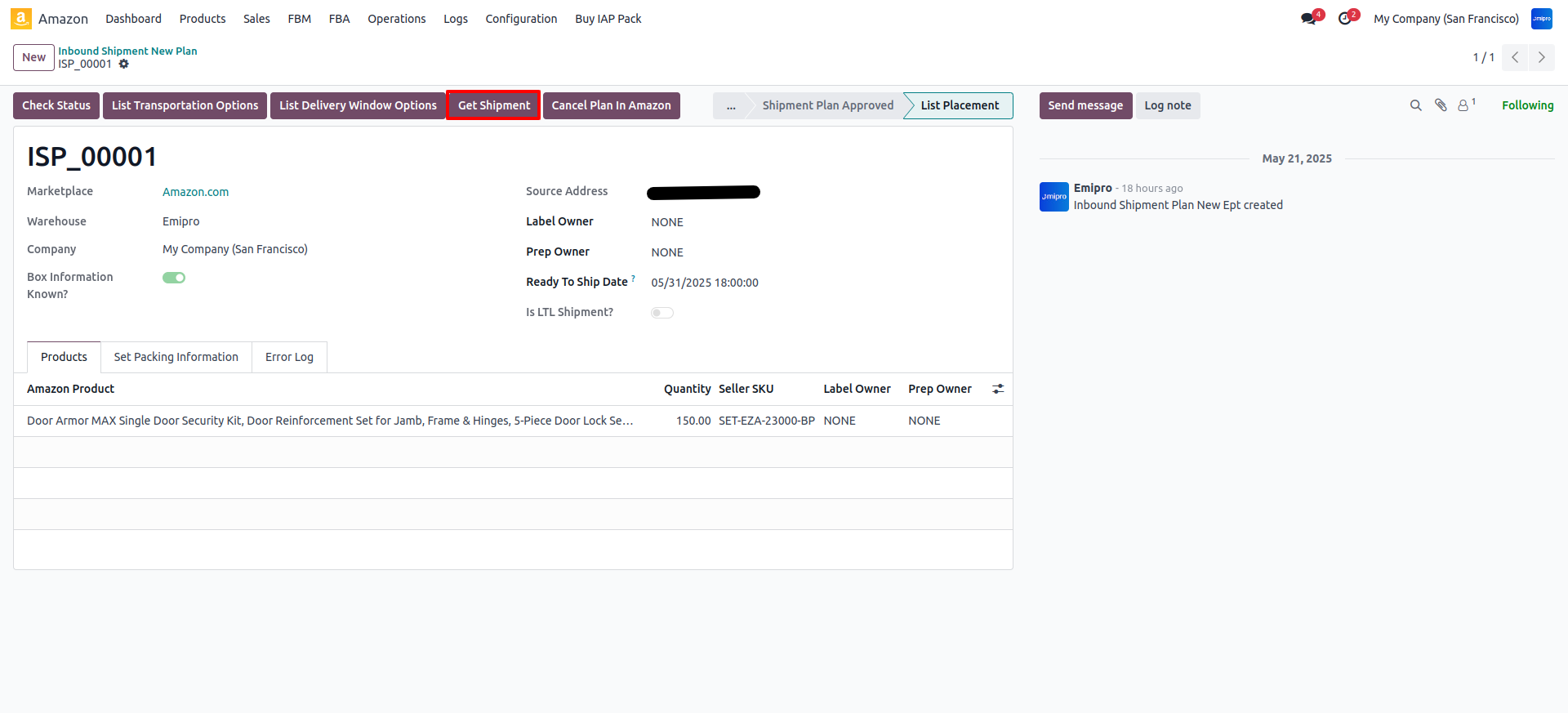The height and width of the screenshot is (713, 1568).
Task: Toggle Is LTL Shipment switch
Action: [661, 313]
